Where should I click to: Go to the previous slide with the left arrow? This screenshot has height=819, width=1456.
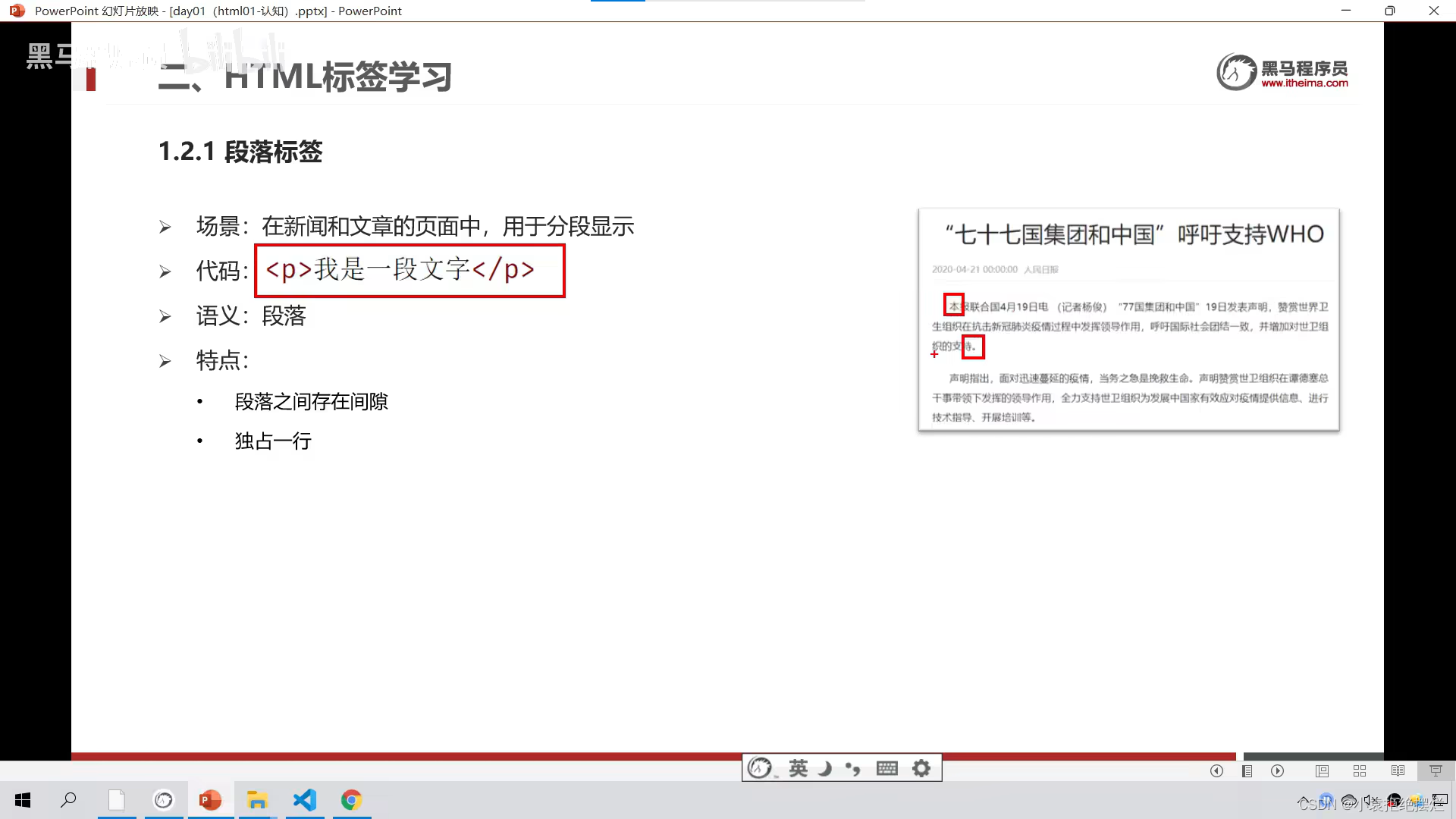coord(1216,770)
